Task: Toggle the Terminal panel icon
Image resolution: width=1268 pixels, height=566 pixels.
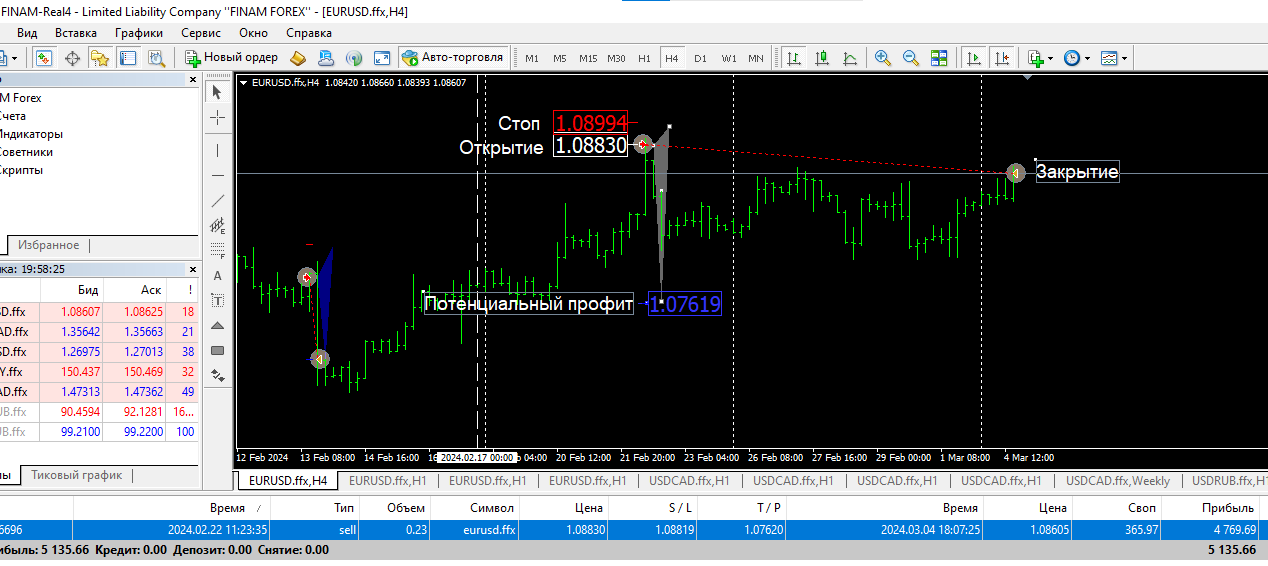Action: pyautogui.click(x=127, y=58)
